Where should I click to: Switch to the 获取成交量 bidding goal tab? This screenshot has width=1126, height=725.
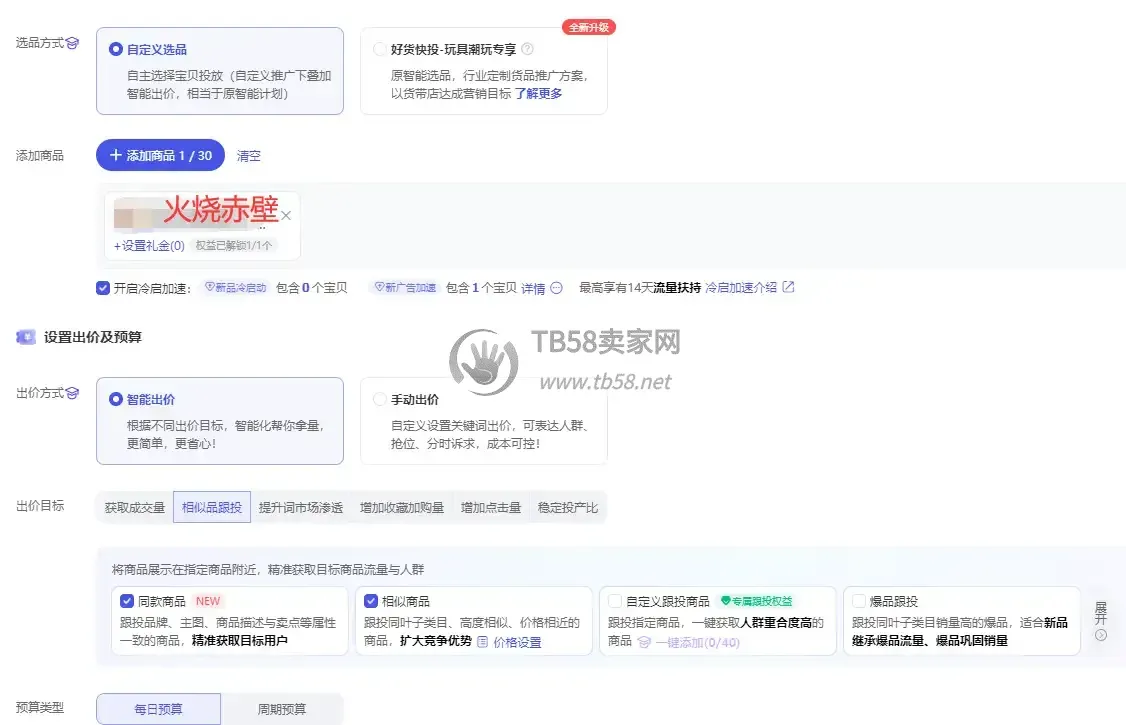click(x=135, y=508)
